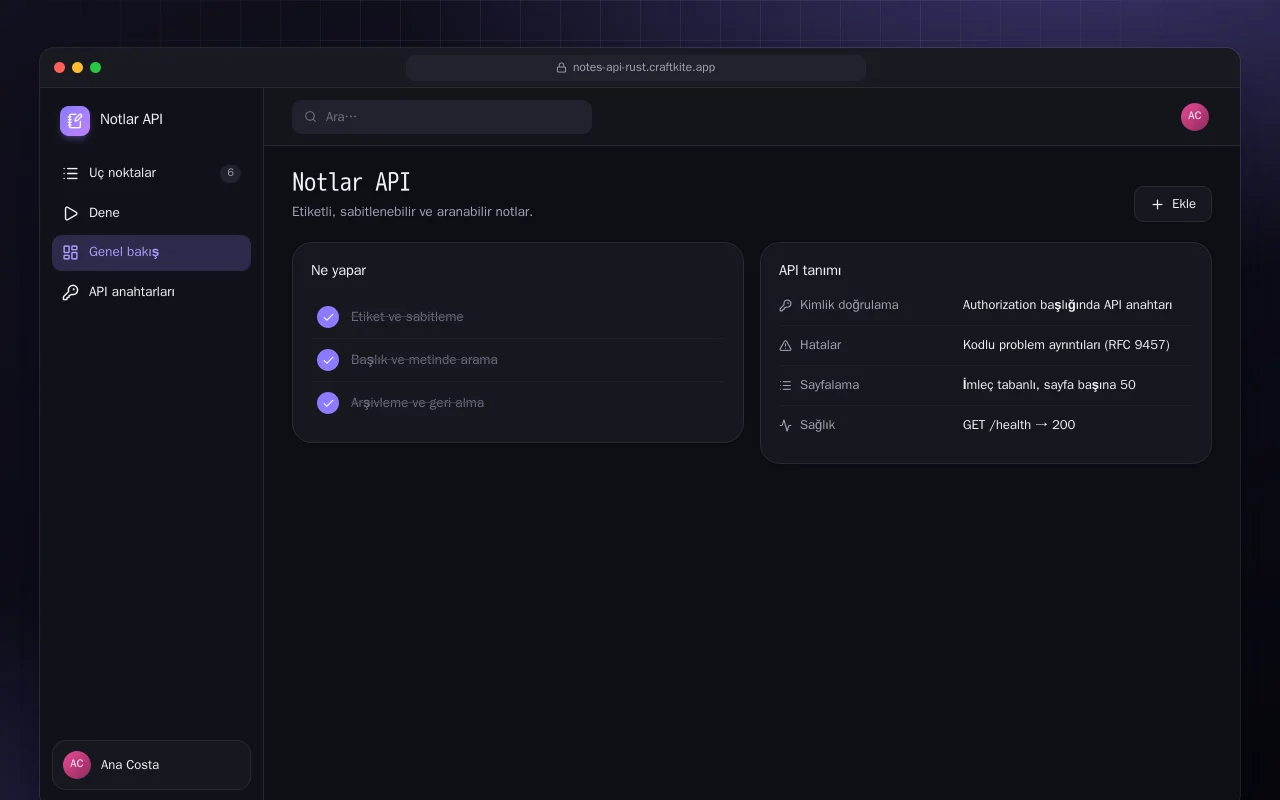Select the Authorization başlığında API anahtarı value
This screenshot has width=1280, height=800.
1067,305
